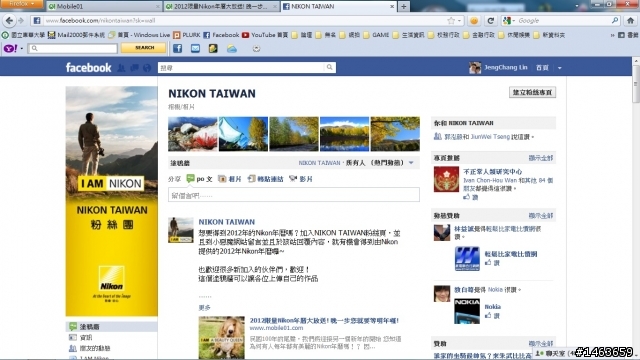Screen dimensions: 640x360
Task: Switch to the 2012限量Nikon年曆 browser tab
Action: coord(220,6)
